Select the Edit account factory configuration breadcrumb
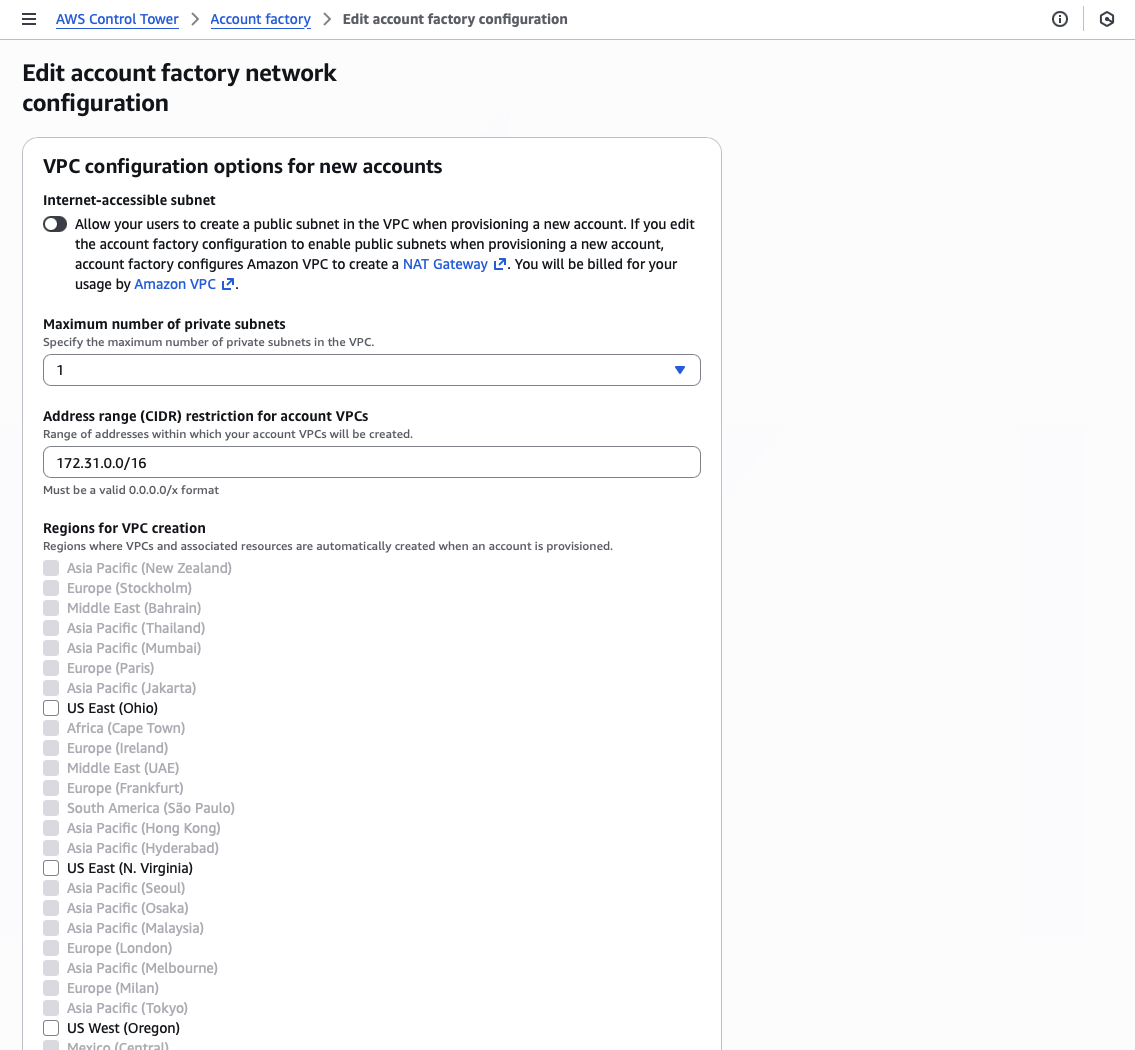1135x1050 pixels. point(455,19)
